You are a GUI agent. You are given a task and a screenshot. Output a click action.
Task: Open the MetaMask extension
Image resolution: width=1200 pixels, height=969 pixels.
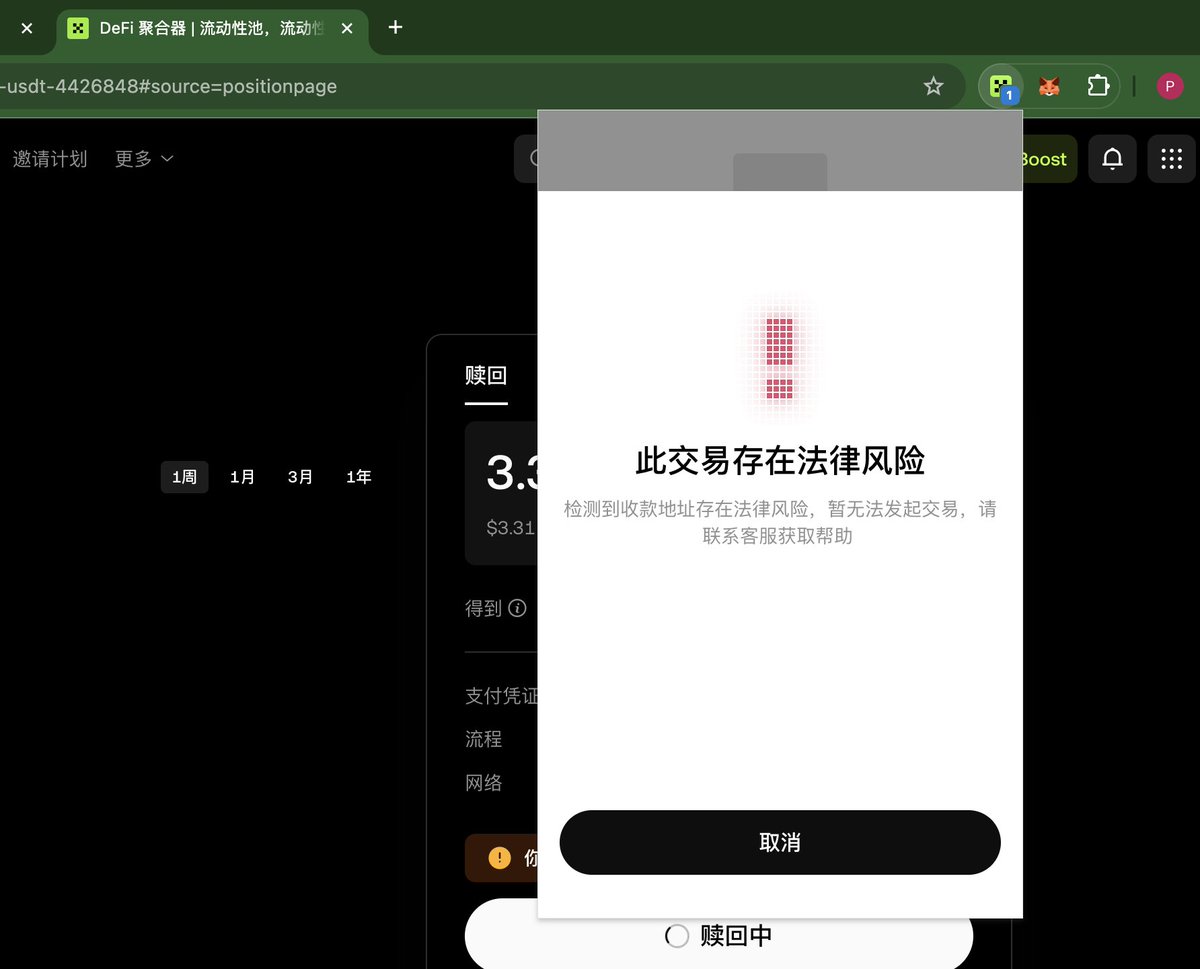click(1048, 86)
